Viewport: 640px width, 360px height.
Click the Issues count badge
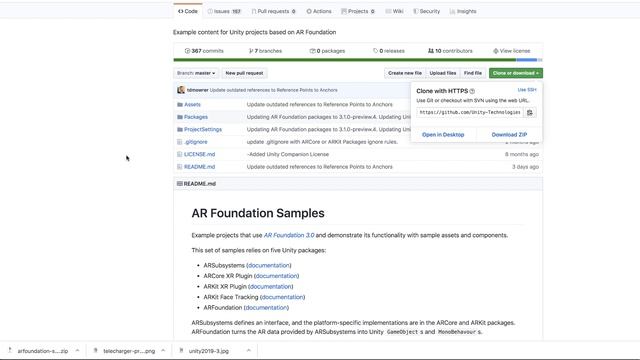(x=236, y=11)
